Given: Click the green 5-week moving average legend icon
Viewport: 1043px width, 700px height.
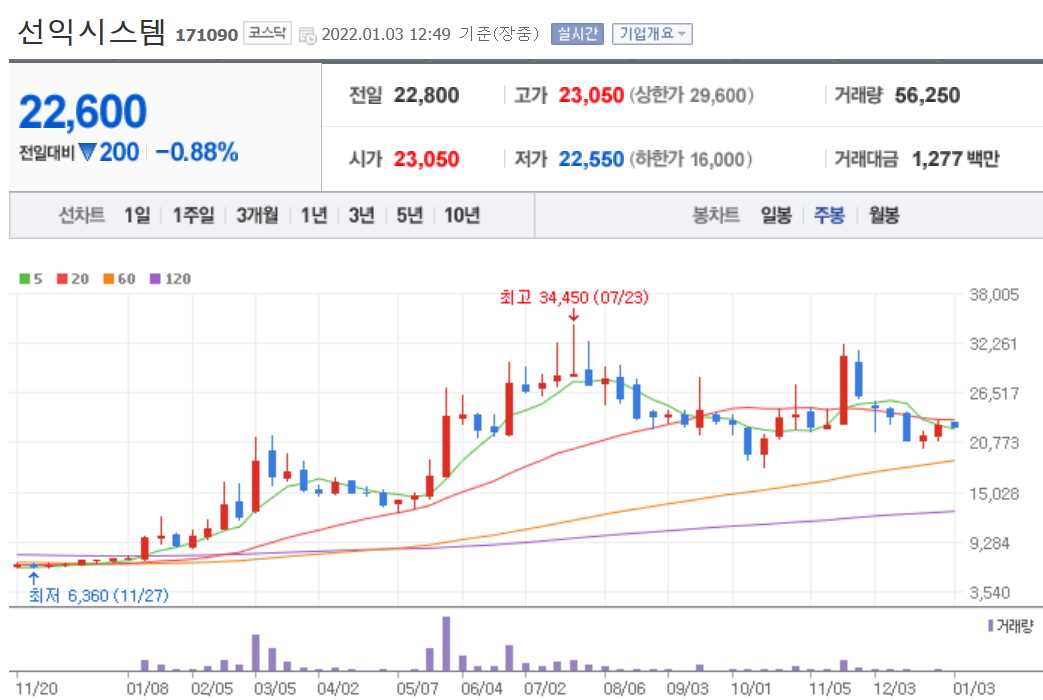Looking at the screenshot, I should click(24, 278).
